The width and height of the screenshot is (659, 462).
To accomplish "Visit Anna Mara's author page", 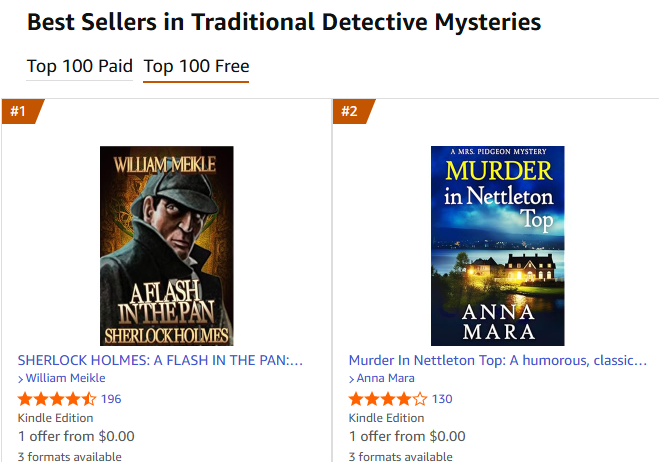I will point(389,379).
